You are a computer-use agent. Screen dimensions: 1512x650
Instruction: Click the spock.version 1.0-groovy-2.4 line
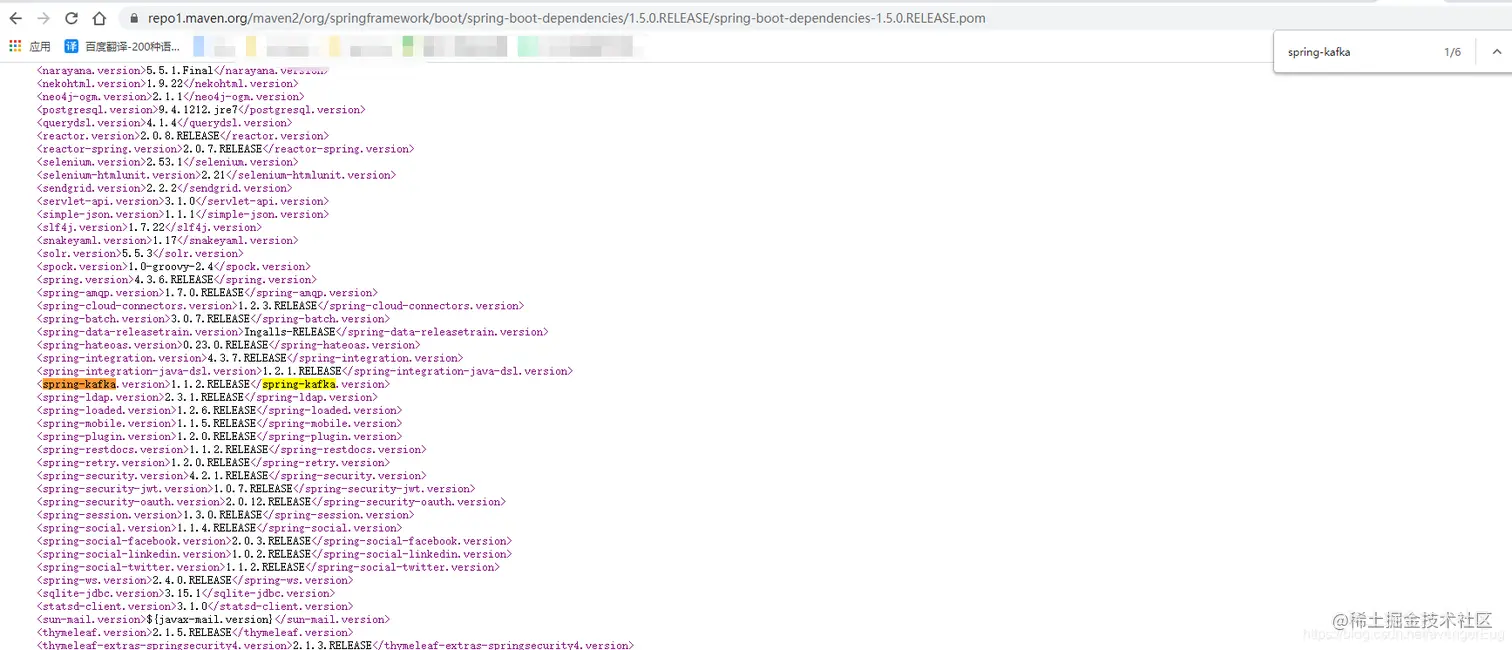click(173, 266)
